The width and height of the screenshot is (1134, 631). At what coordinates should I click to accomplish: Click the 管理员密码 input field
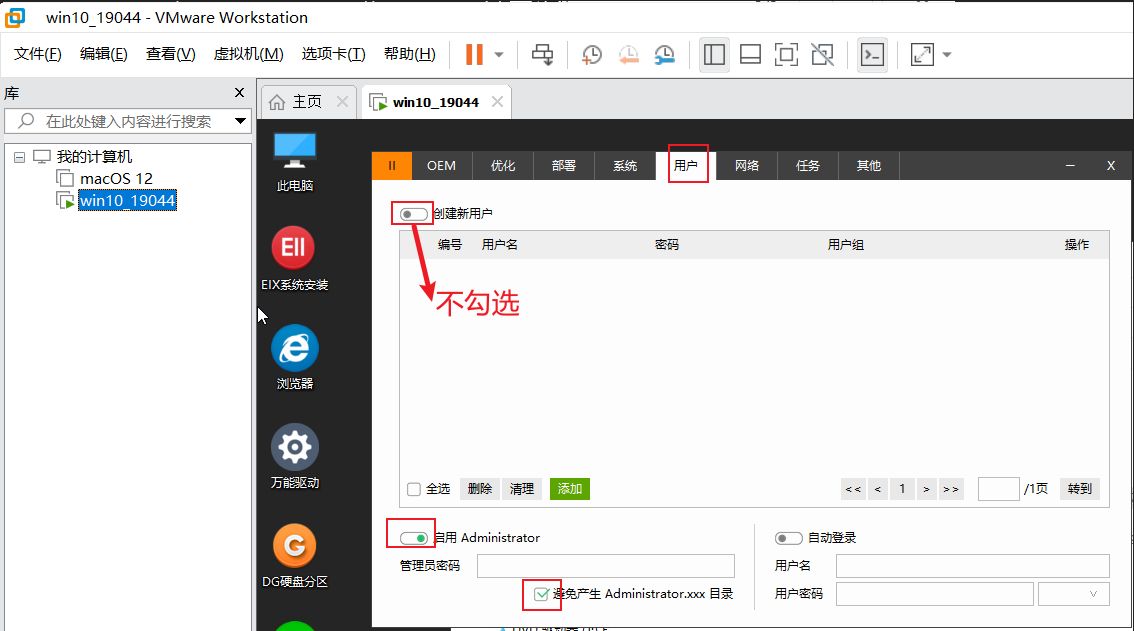pos(605,566)
